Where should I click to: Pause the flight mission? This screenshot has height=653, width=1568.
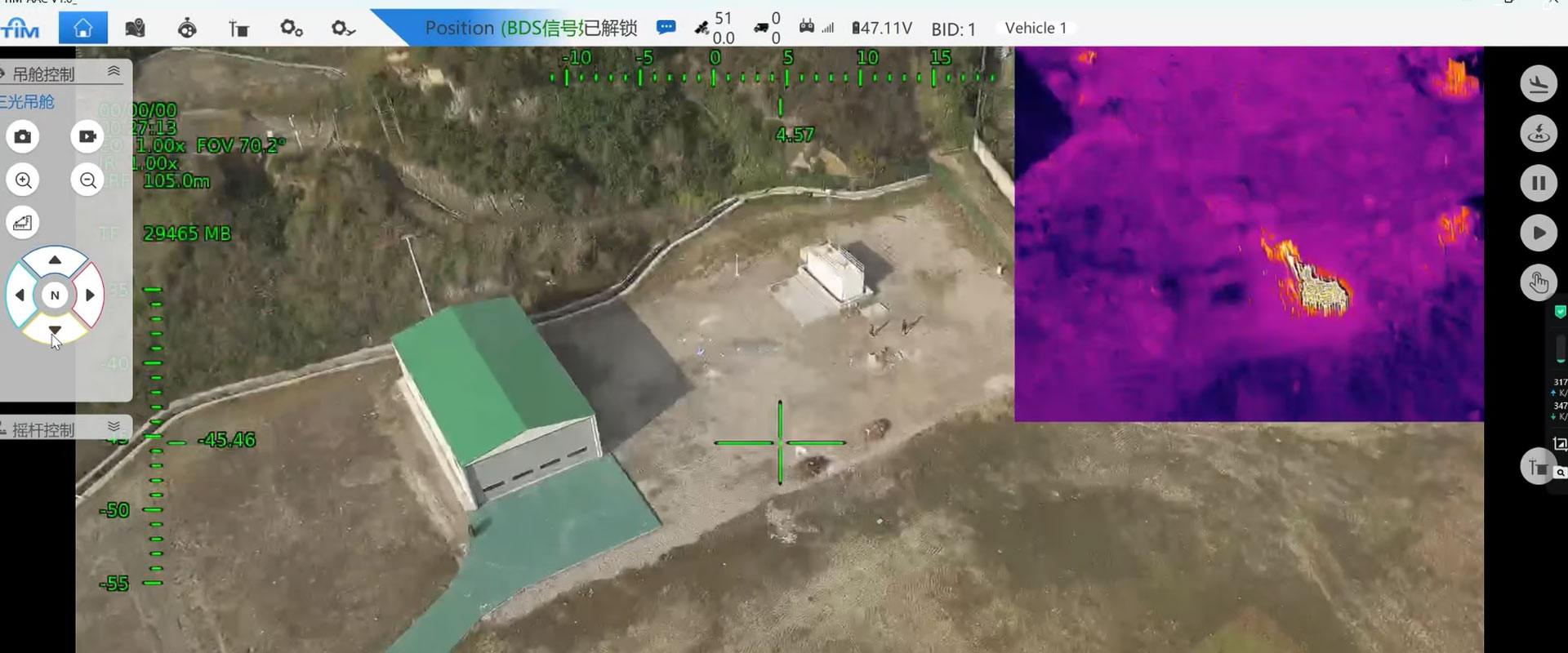(x=1538, y=183)
